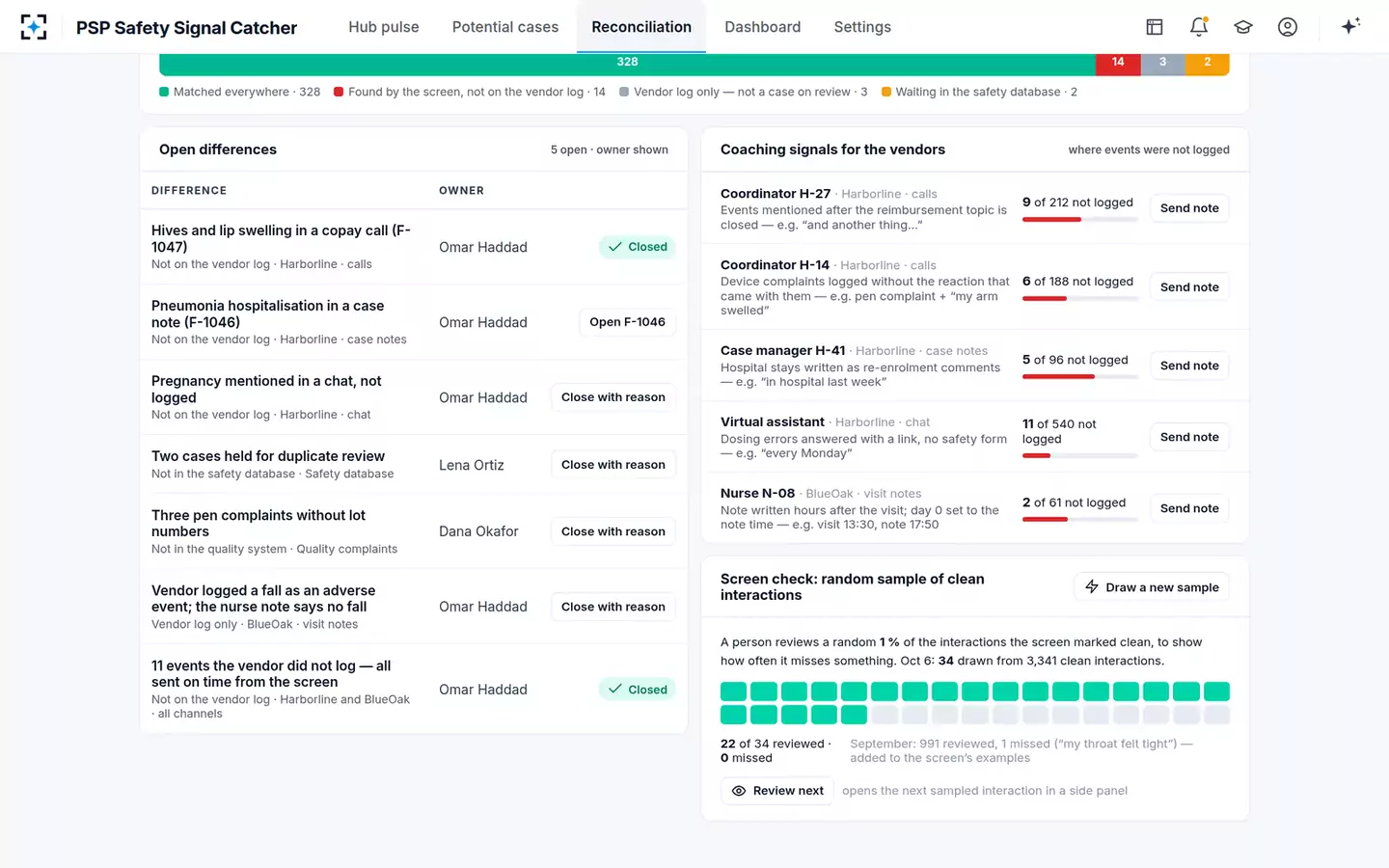The width and height of the screenshot is (1389, 868).
Task: Click the Closed status on hives F-1047 row
Action: pyautogui.click(x=638, y=247)
